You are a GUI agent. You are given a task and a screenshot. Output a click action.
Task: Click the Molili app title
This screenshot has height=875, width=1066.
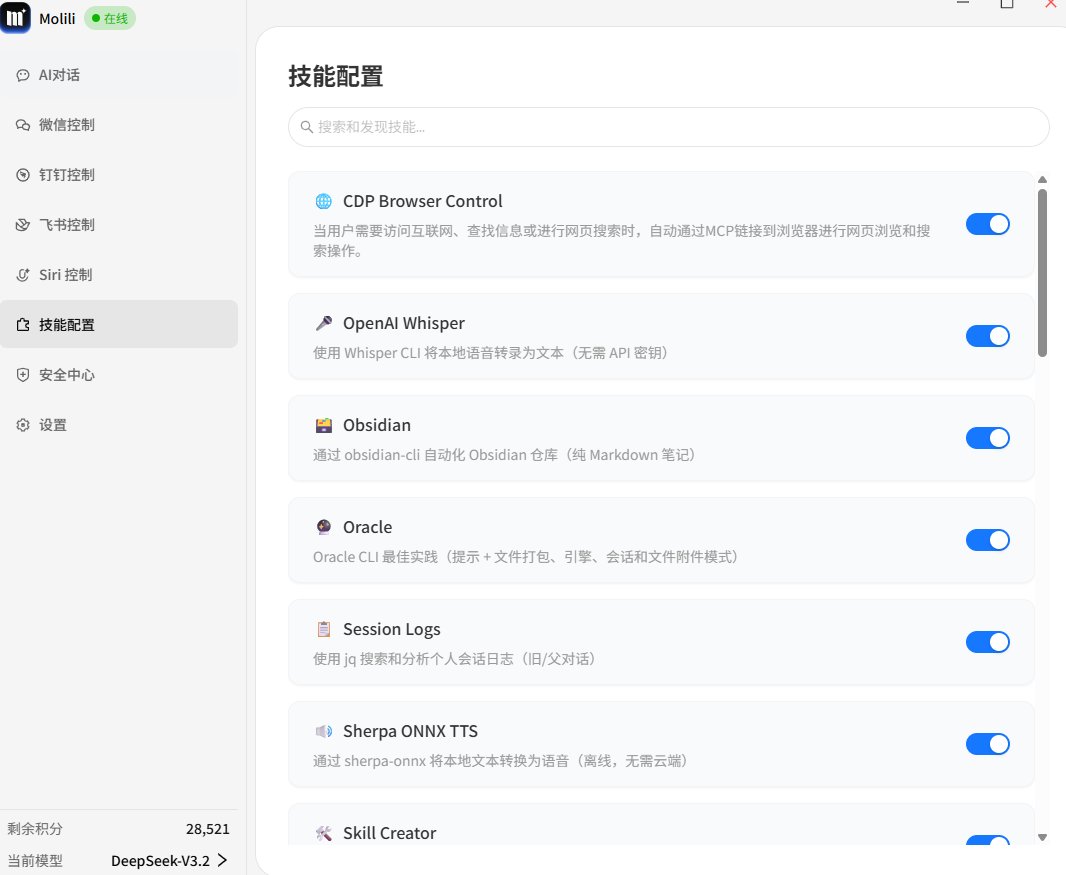click(57, 18)
